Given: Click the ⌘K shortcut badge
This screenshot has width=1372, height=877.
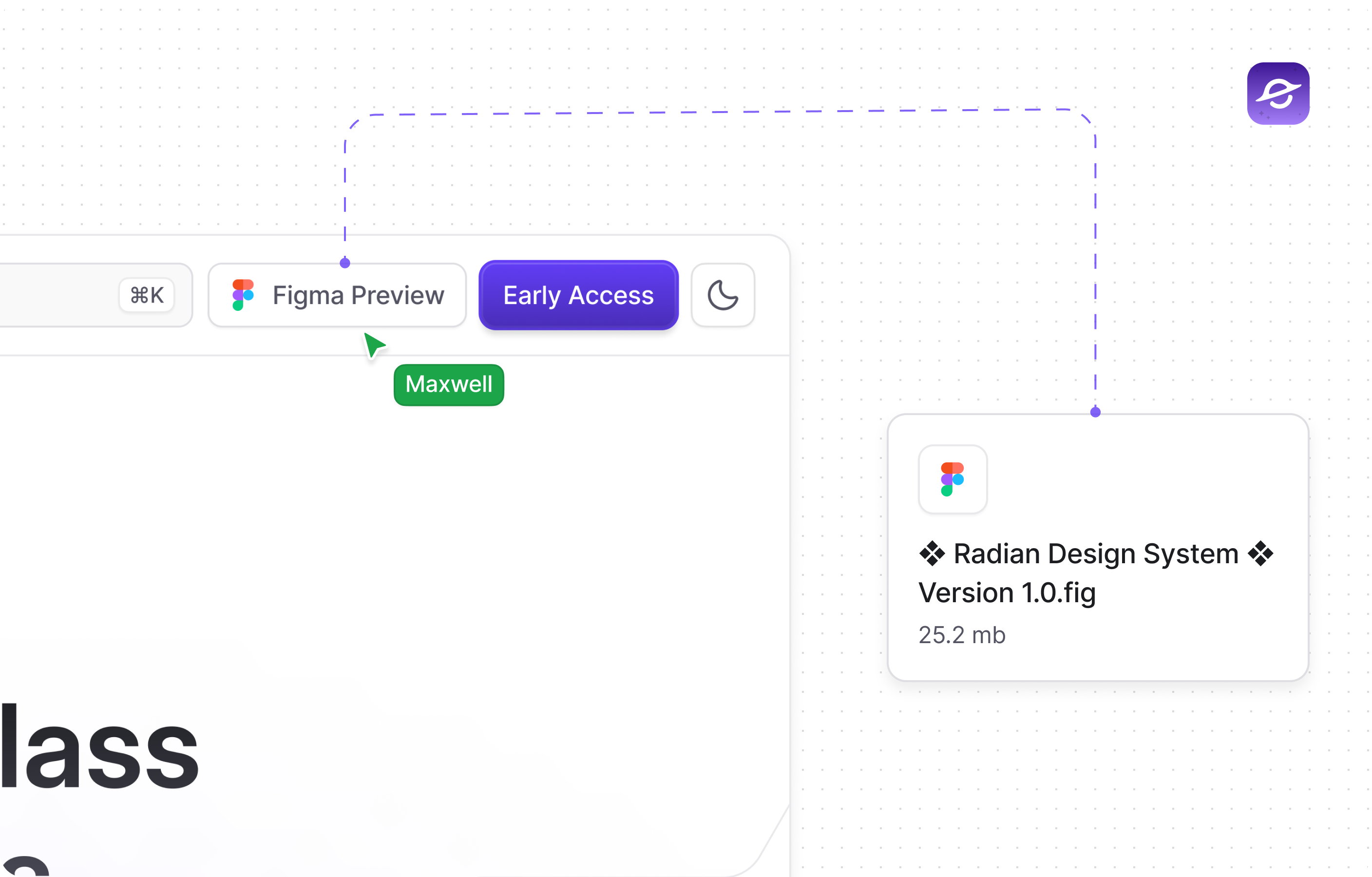Looking at the screenshot, I should tap(147, 295).
